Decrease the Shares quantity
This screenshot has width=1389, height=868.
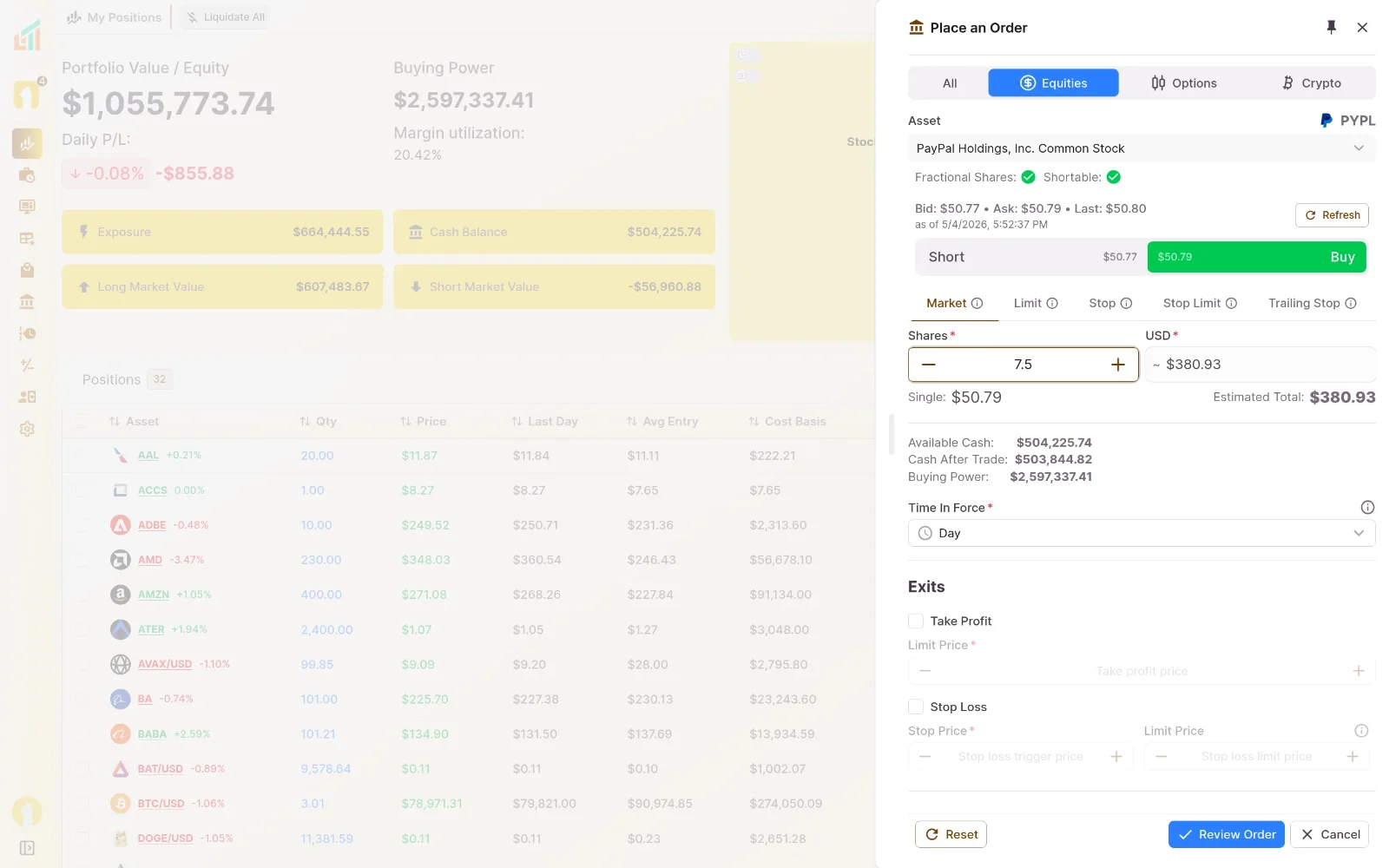click(928, 365)
